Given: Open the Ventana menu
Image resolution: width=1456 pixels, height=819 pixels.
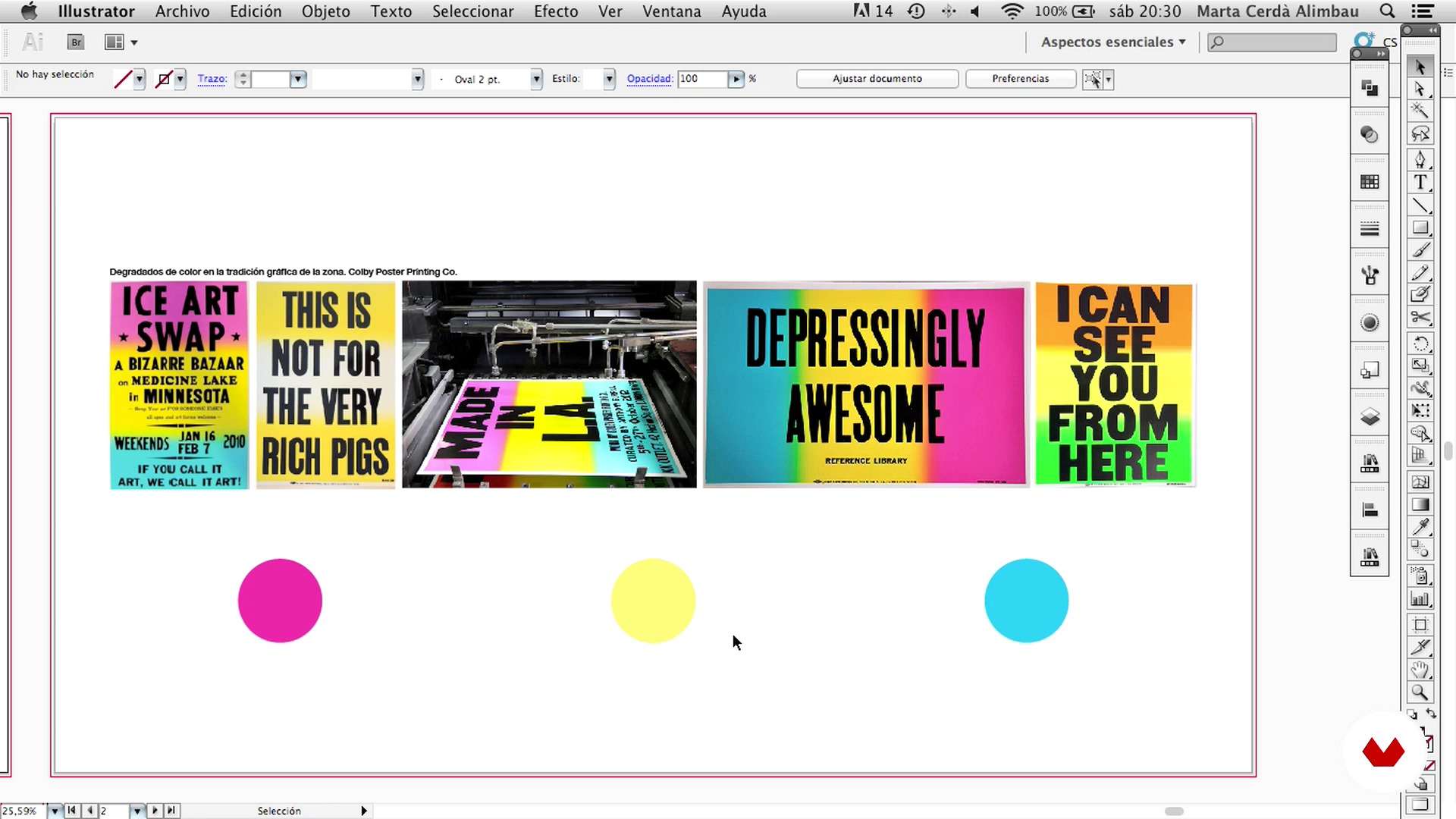Looking at the screenshot, I should [671, 11].
